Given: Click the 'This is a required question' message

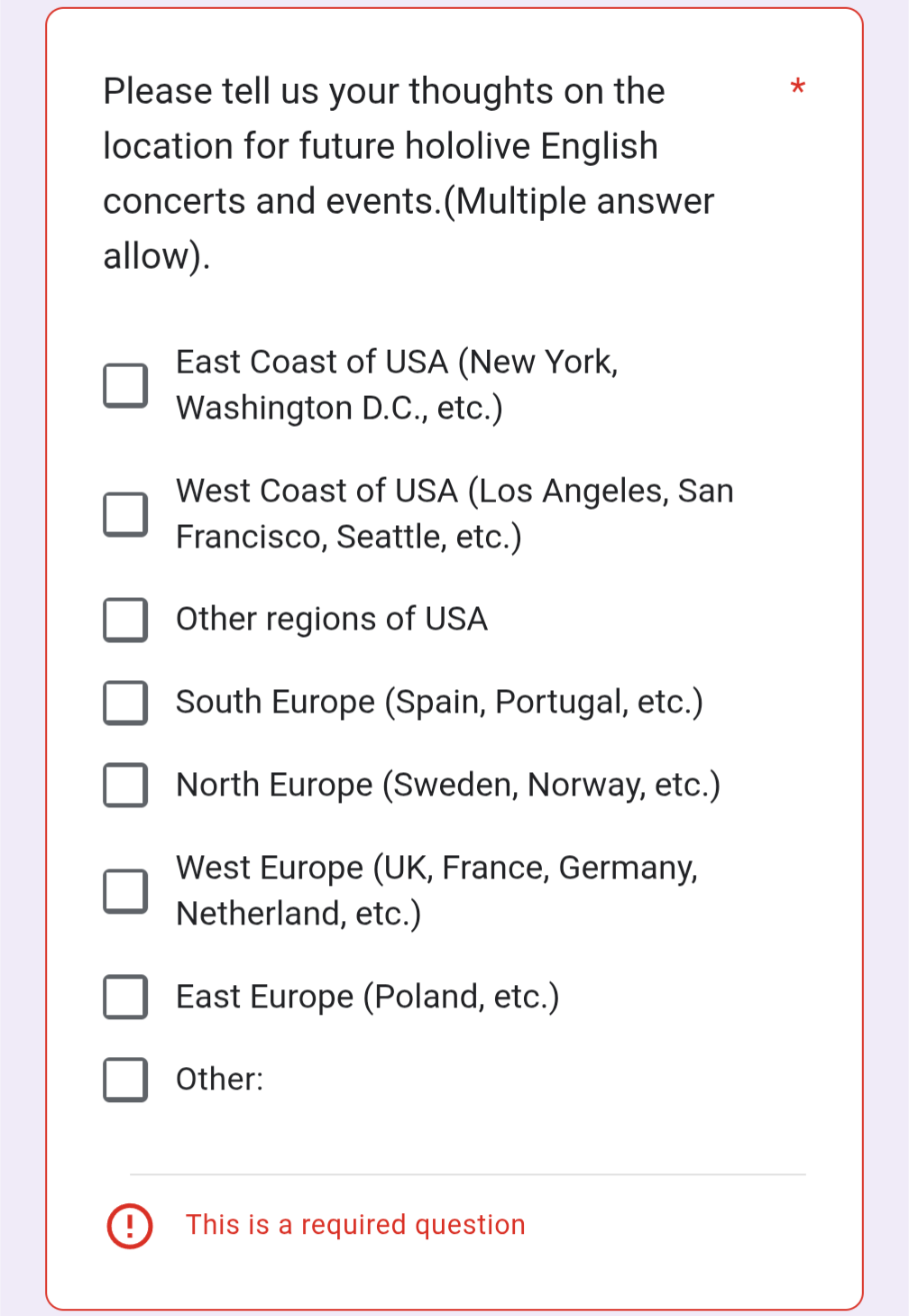Looking at the screenshot, I should pyautogui.click(x=355, y=1225).
